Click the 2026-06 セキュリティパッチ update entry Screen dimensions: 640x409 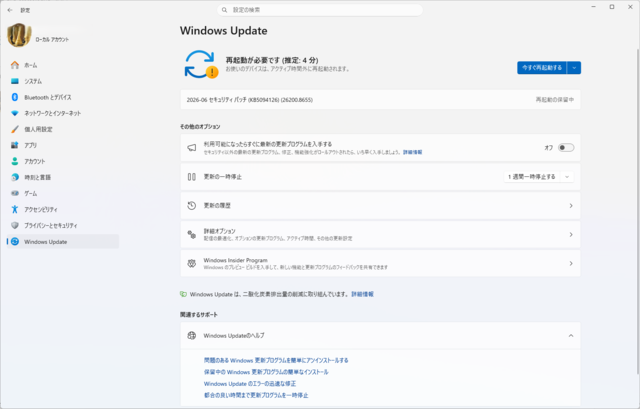pos(380,100)
